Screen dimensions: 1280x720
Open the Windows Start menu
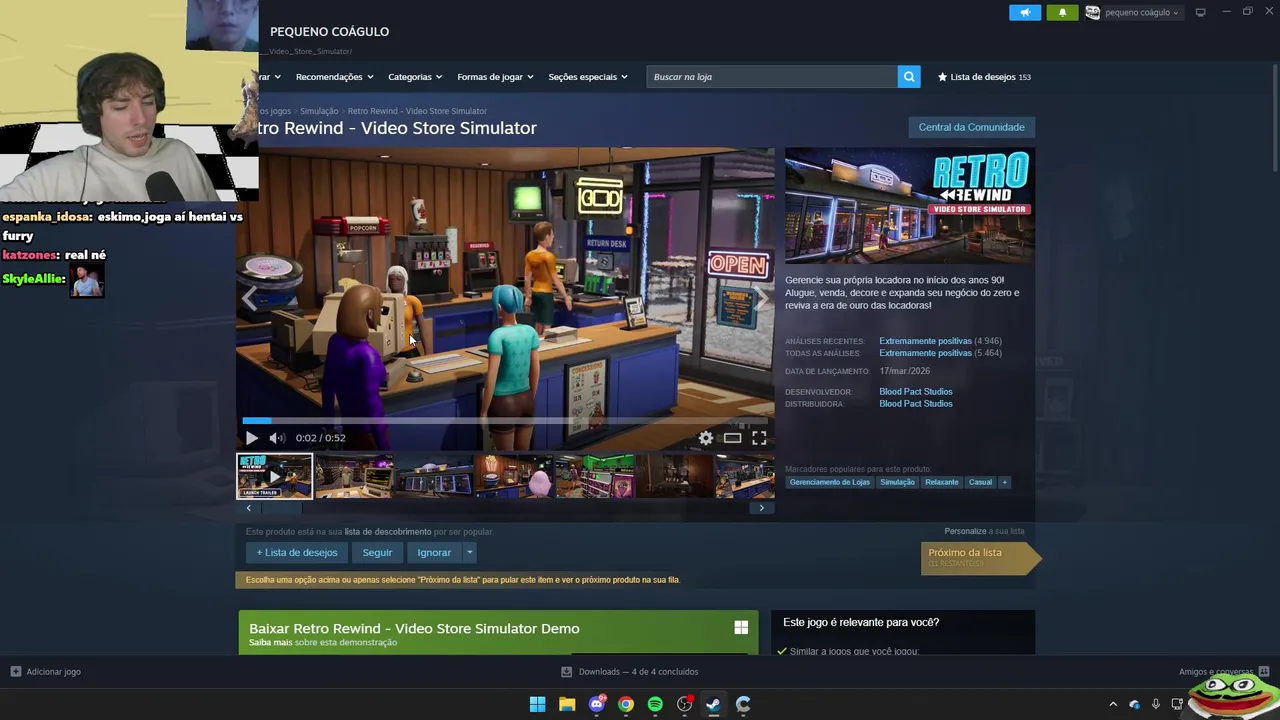point(537,704)
